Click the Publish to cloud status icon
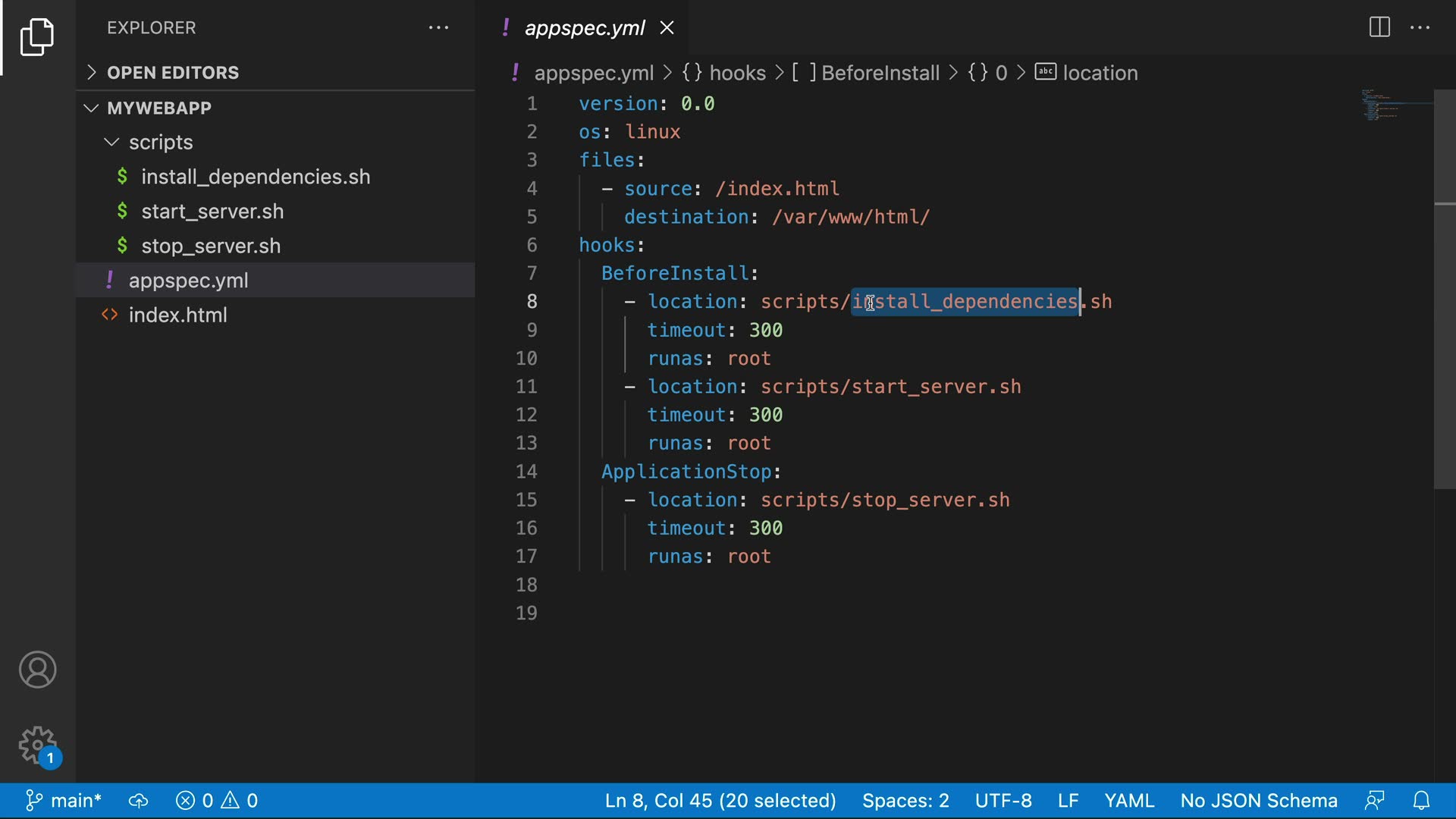 (x=138, y=801)
